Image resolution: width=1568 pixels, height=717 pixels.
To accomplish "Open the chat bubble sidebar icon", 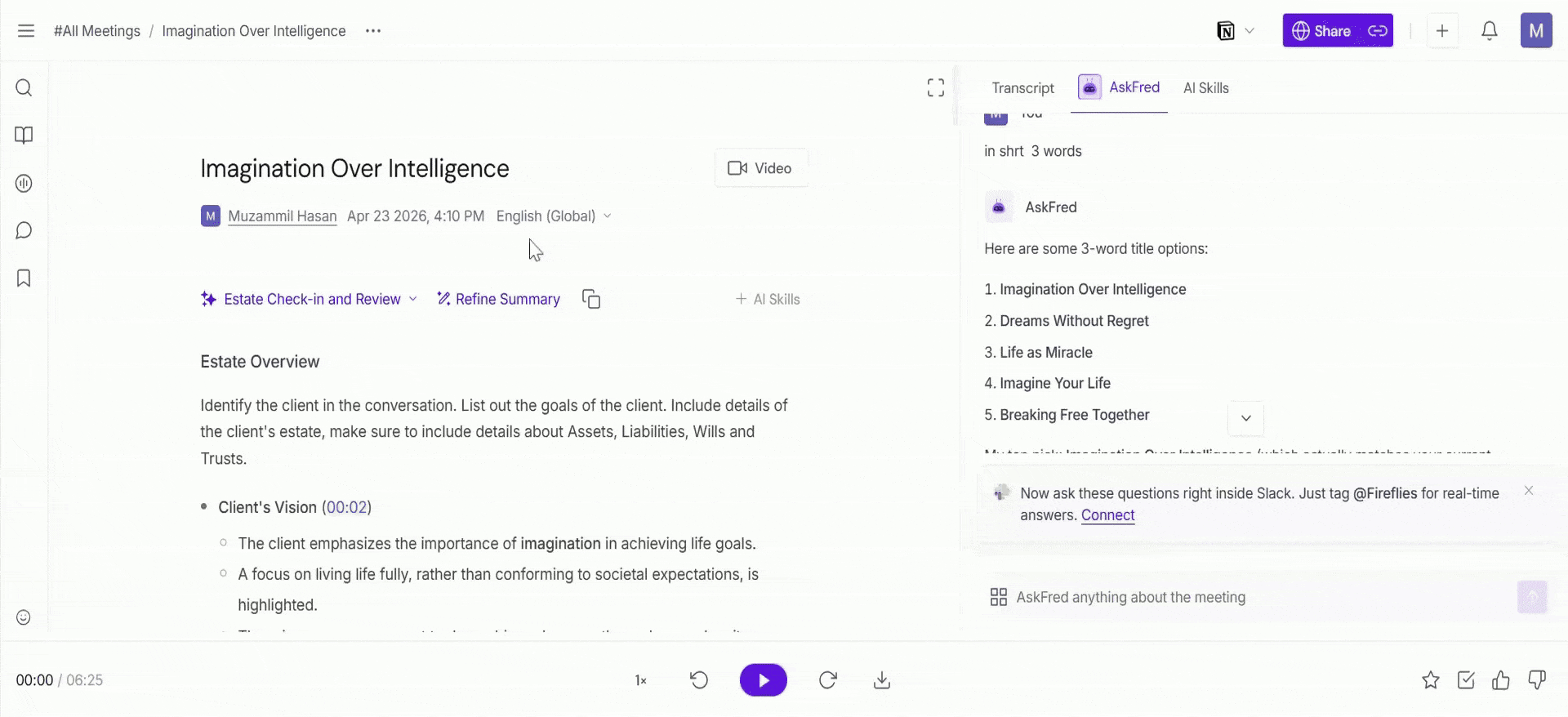I will (x=24, y=230).
